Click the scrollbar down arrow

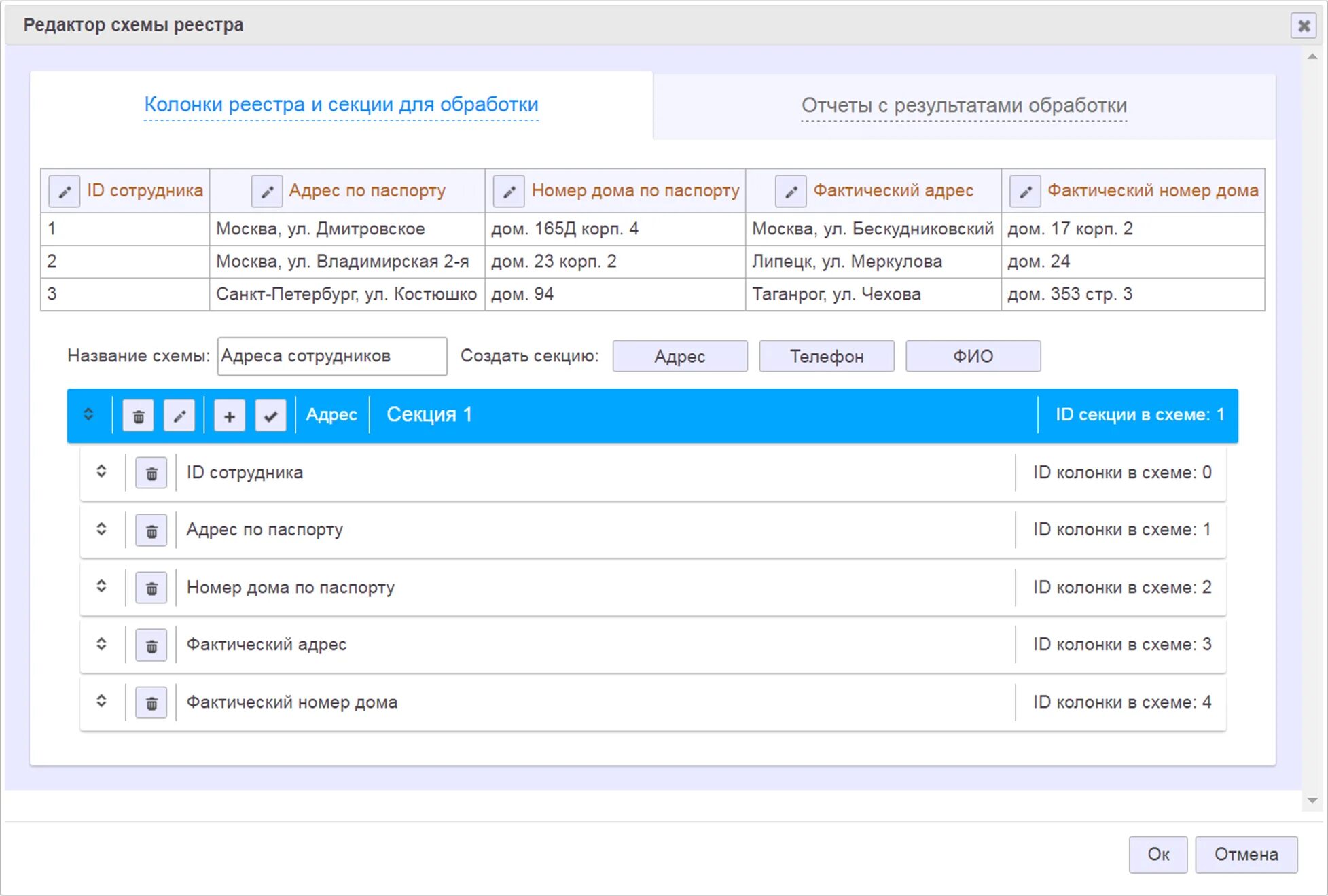1312,801
